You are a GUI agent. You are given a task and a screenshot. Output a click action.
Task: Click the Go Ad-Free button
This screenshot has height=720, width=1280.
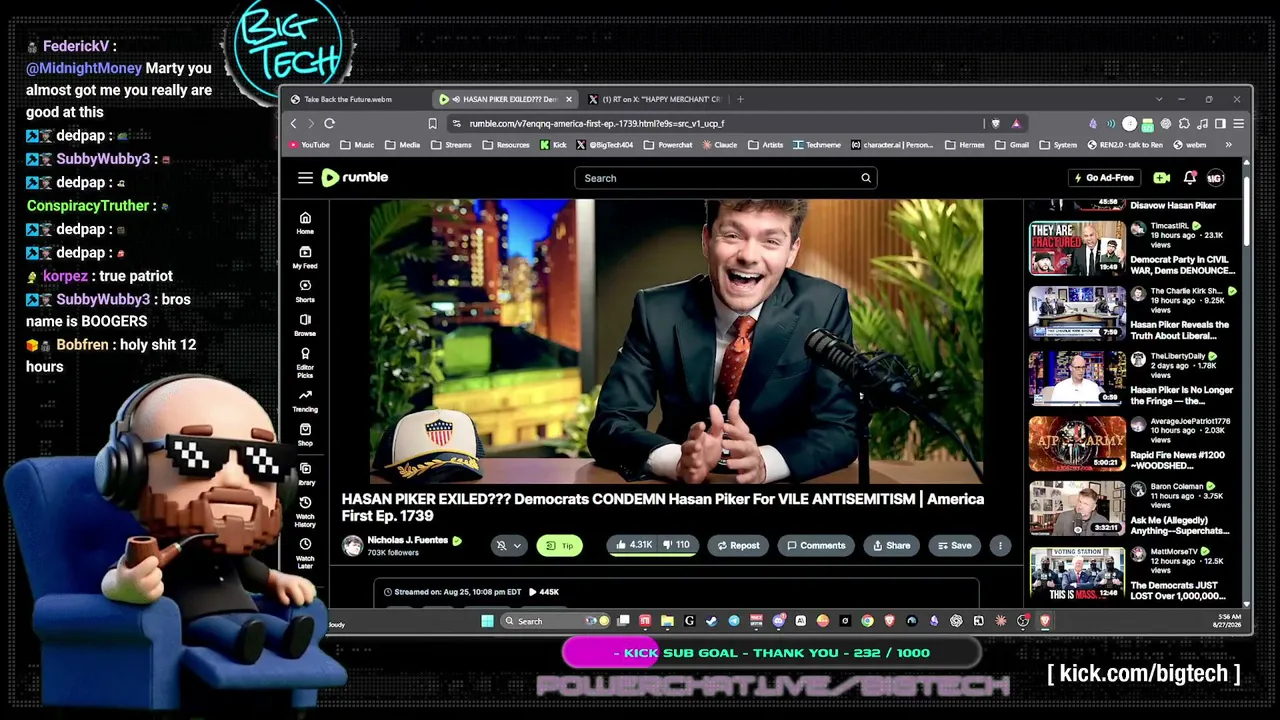pyautogui.click(x=1104, y=178)
